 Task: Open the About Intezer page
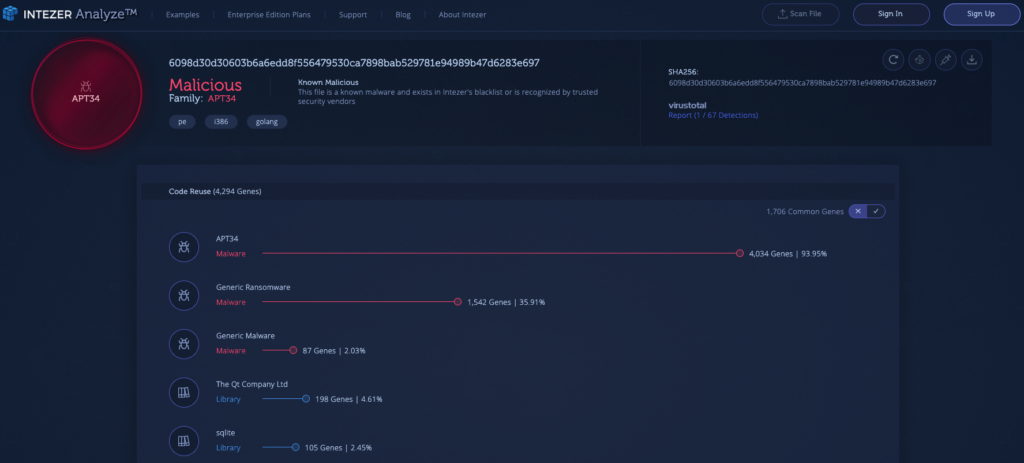click(x=462, y=14)
